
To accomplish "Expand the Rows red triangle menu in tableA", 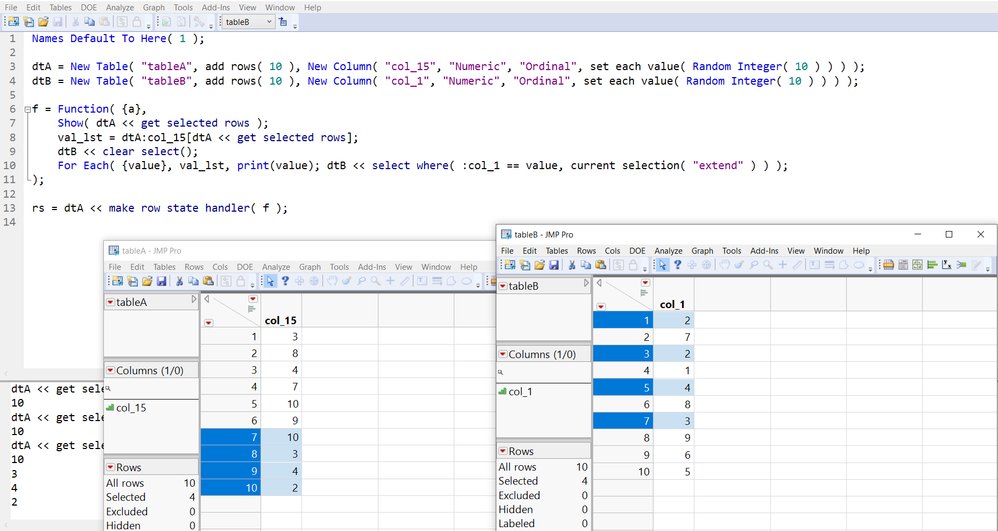I will pyautogui.click(x=110, y=467).
